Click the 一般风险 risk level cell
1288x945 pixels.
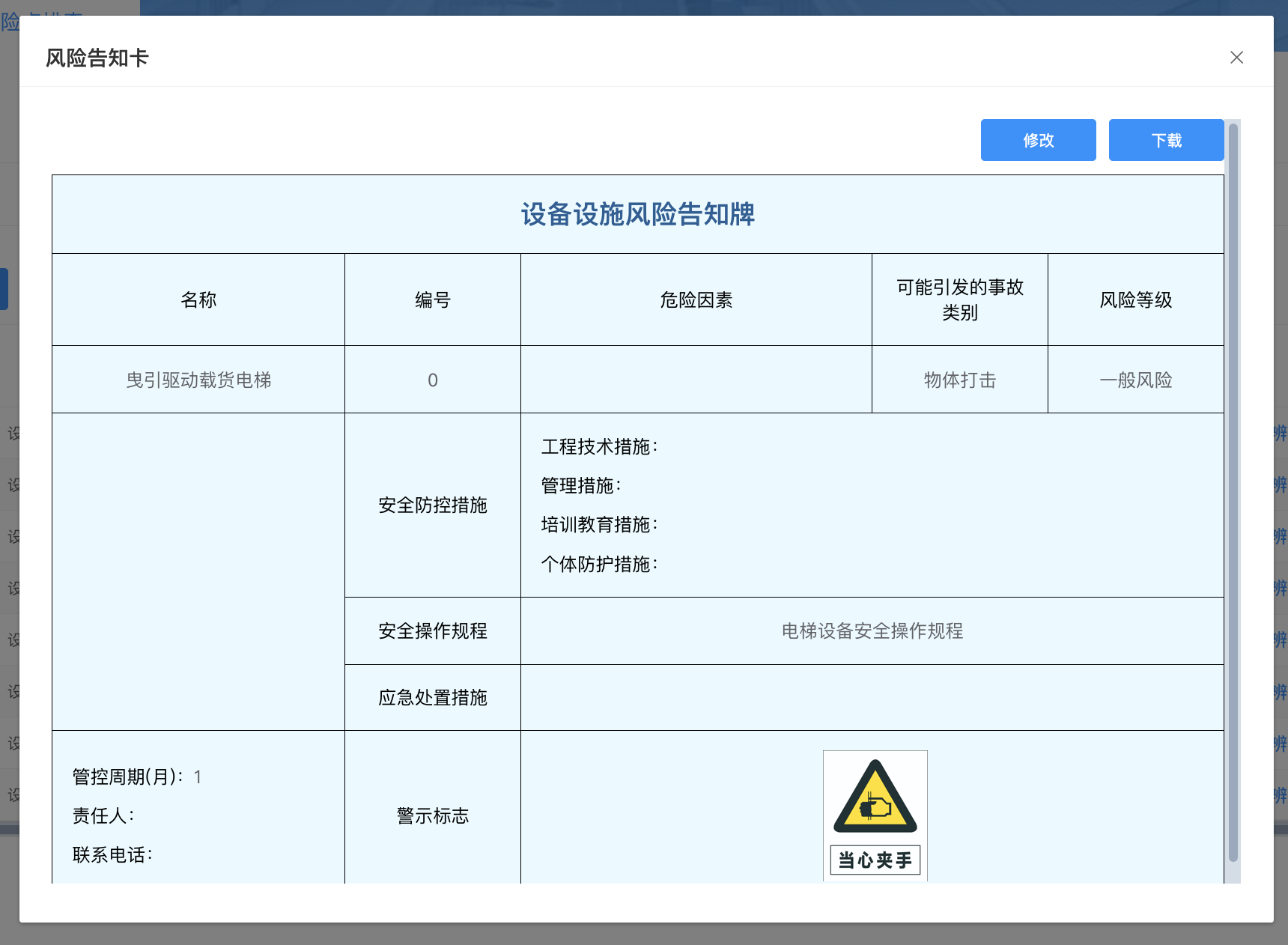pyautogui.click(x=1135, y=380)
